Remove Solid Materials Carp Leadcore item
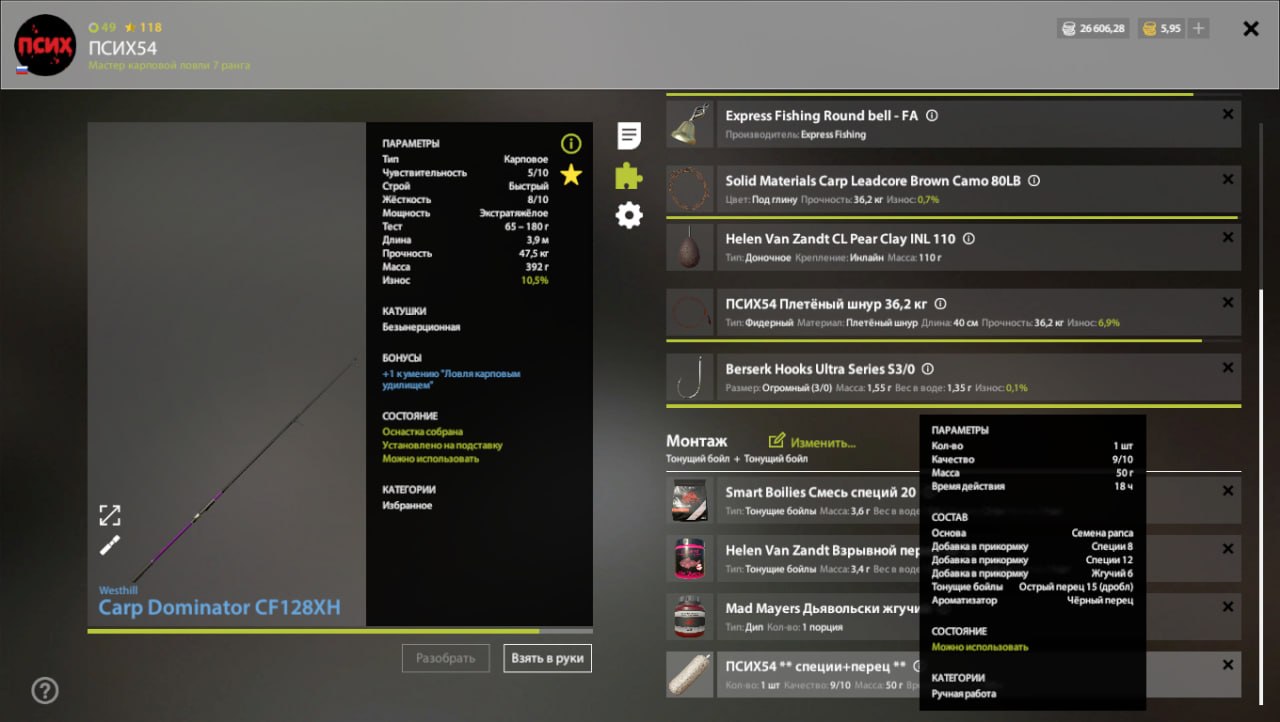Image resolution: width=1280 pixels, height=722 pixels. pos(1228,180)
